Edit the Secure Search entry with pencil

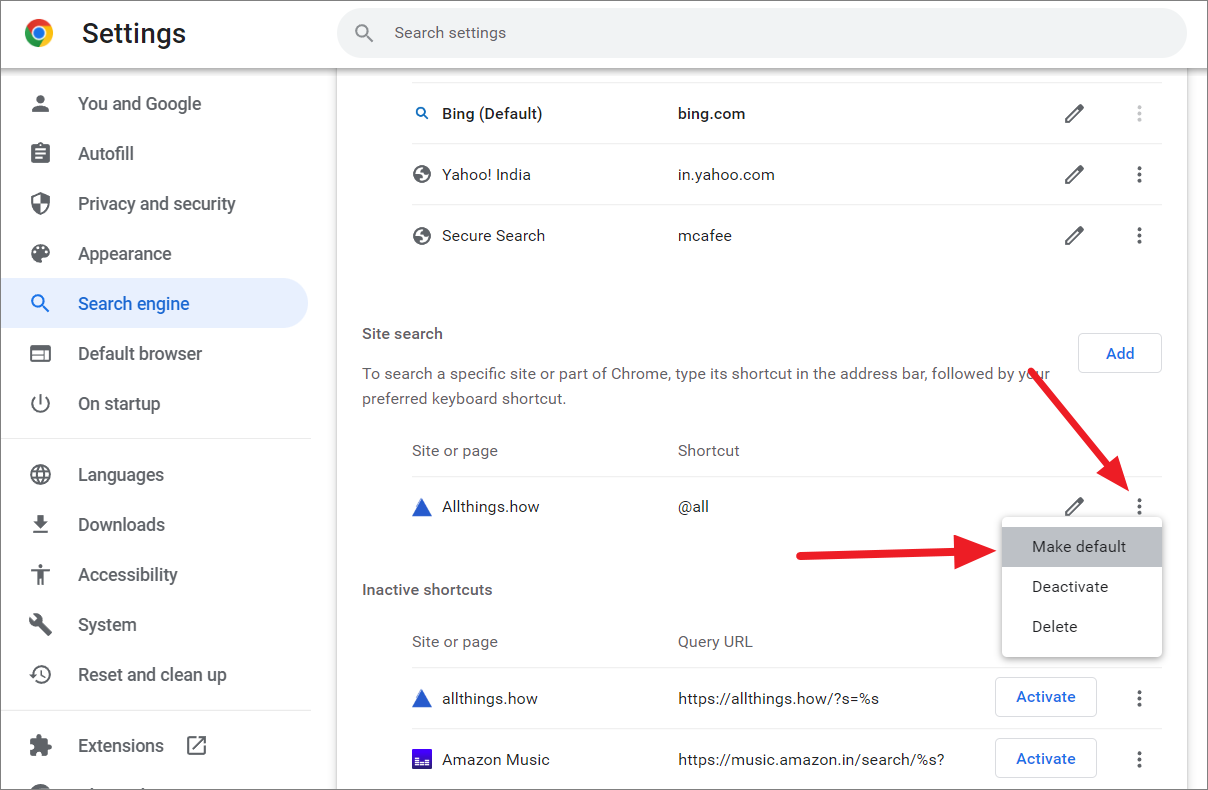[1074, 236]
